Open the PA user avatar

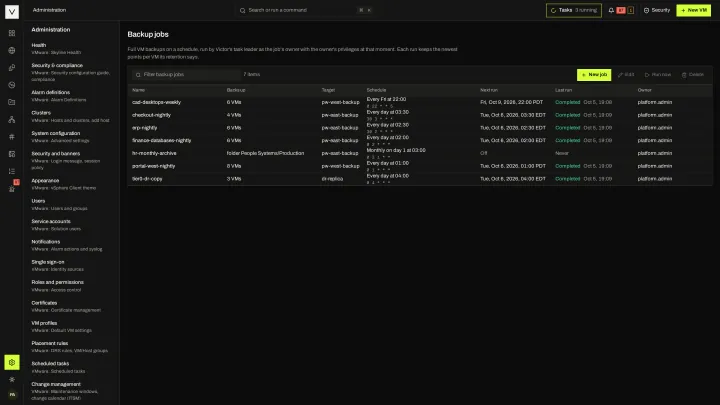12,394
